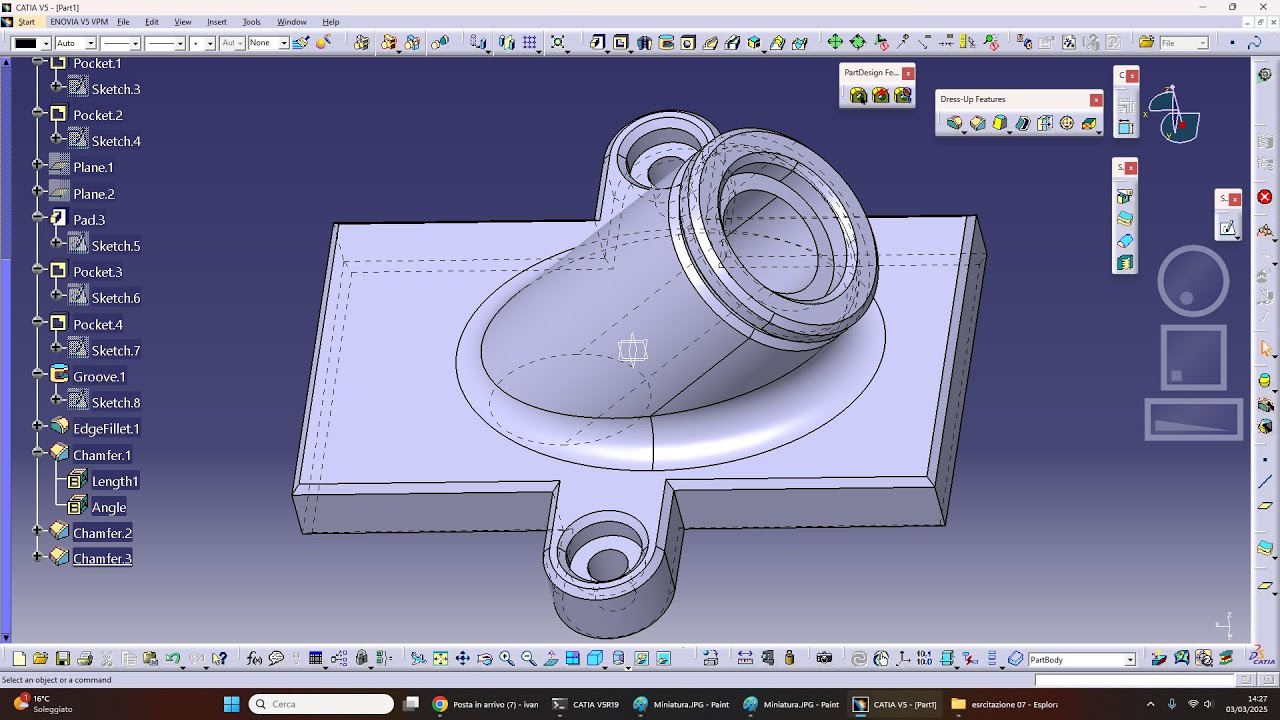Click the Windows Start button

coord(231,704)
